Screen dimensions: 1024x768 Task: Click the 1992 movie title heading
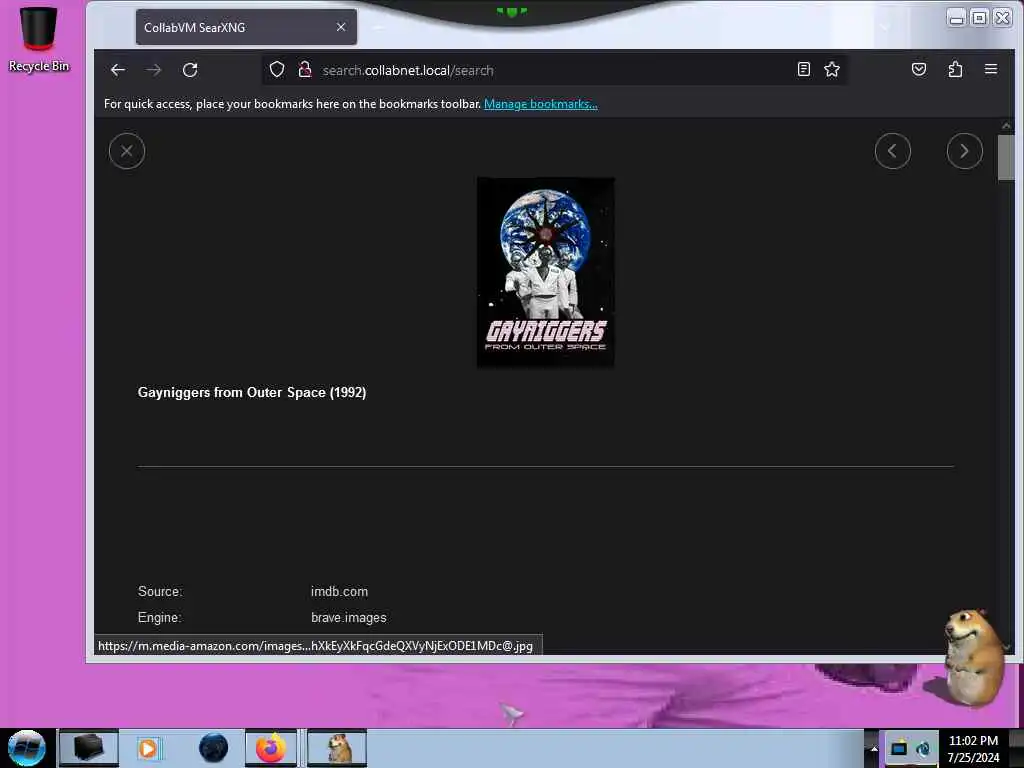click(251, 392)
